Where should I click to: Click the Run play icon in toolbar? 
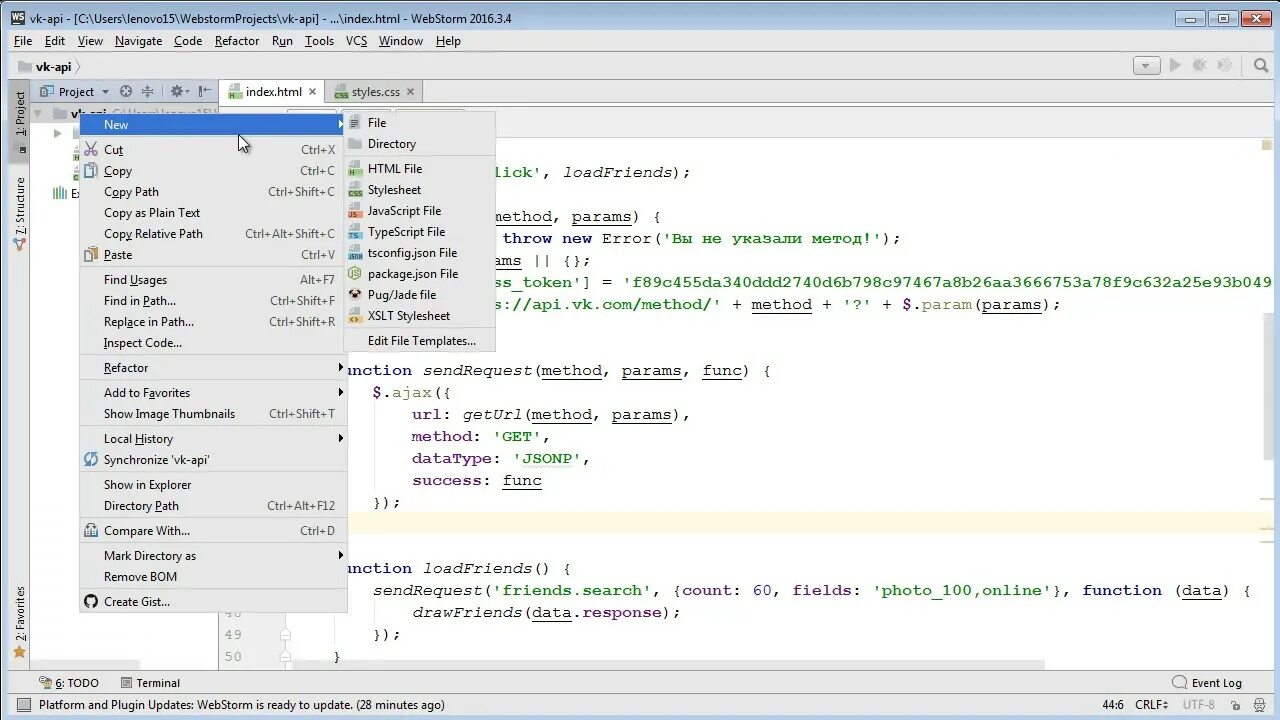tap(1175, 65)
